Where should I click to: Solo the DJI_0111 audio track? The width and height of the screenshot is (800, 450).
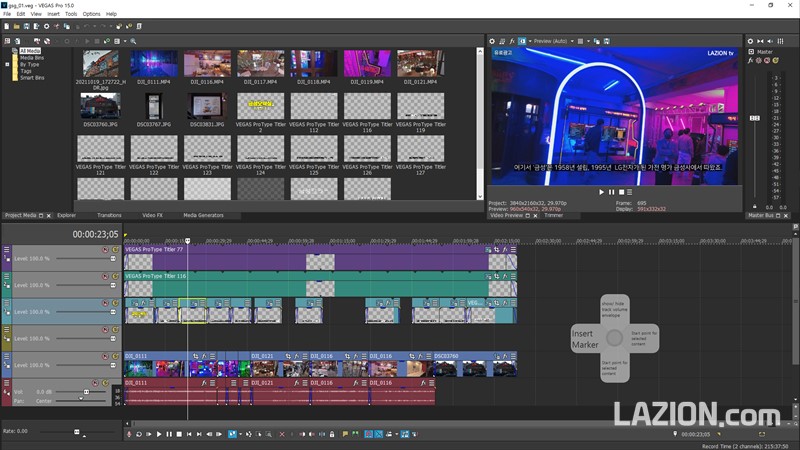click(106, 383)
